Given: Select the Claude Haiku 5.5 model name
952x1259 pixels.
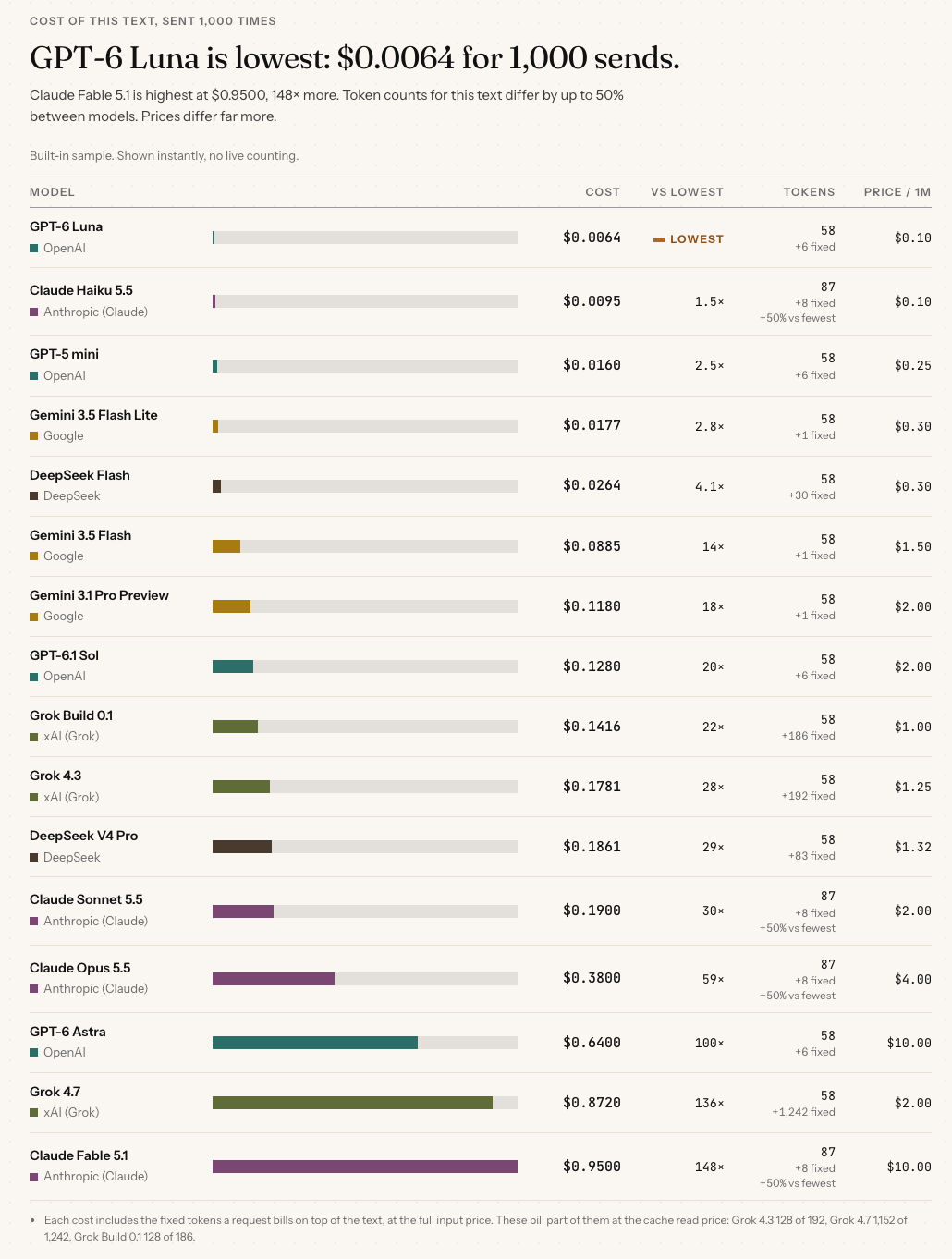Looking at the screenshot, I should 81,290.
